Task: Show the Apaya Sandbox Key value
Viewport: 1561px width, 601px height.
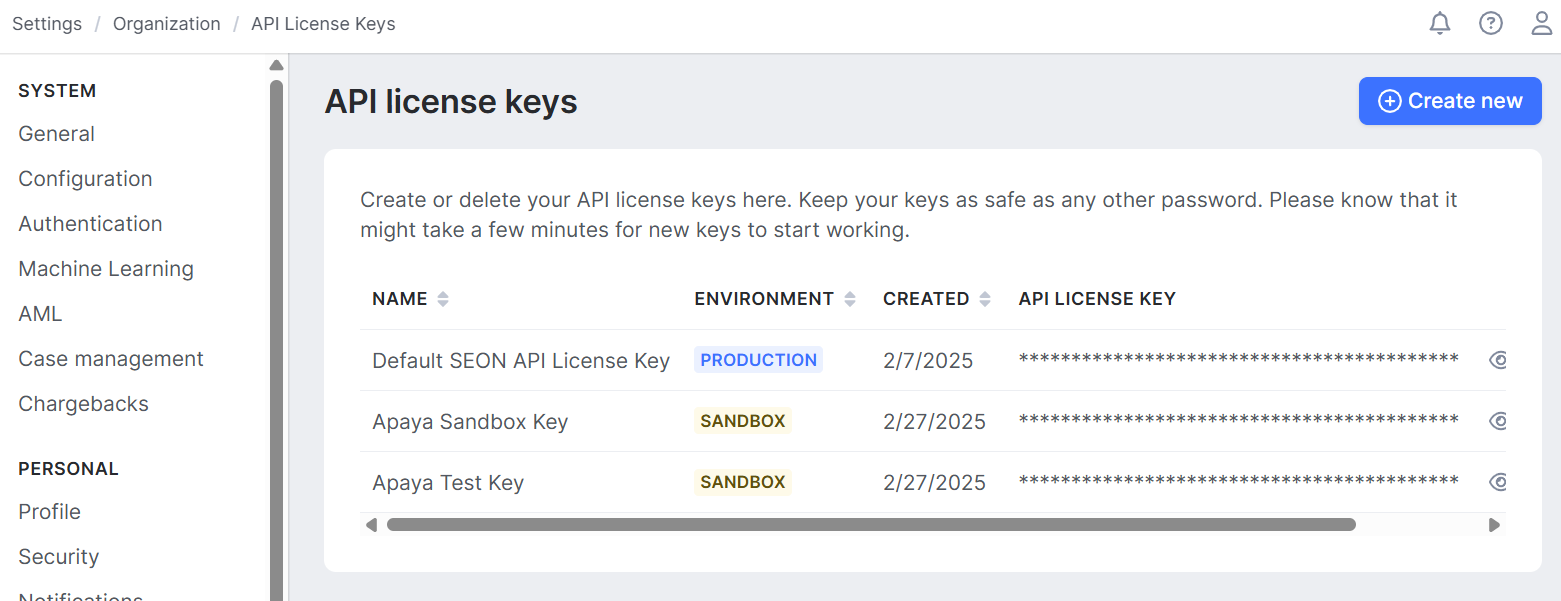Action: [1497, 421]
